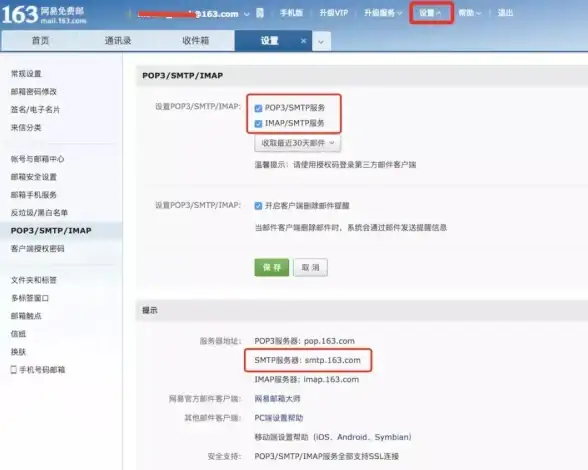
Task: Toggle the IMAP/SMTP服务 checkbox
Action: click(x=258, y=123)
